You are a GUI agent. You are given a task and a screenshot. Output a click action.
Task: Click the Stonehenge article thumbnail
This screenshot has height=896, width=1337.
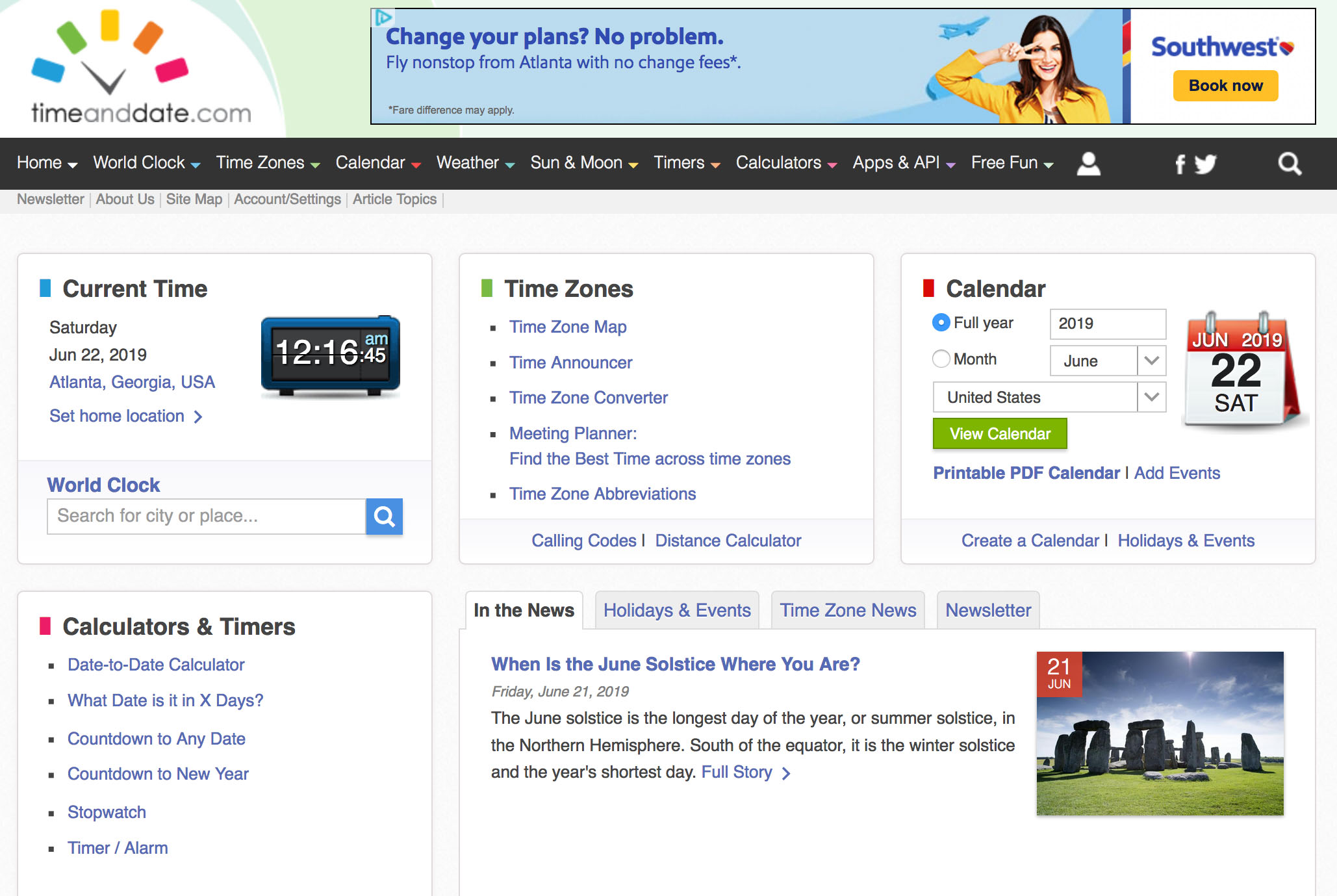pos(1160,734)
